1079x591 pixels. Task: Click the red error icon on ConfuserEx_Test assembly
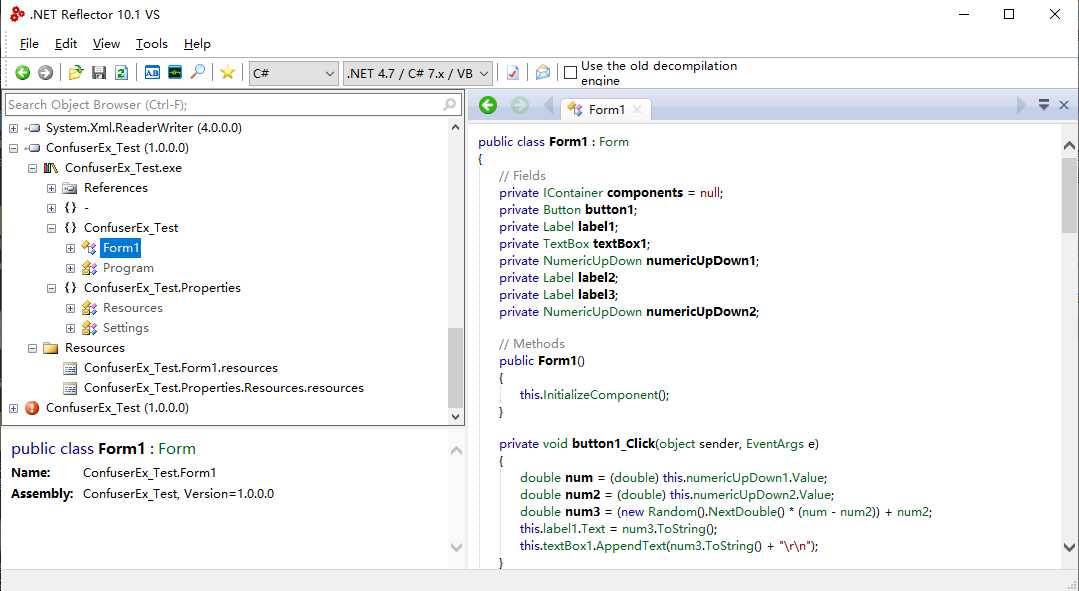[32, 408]
